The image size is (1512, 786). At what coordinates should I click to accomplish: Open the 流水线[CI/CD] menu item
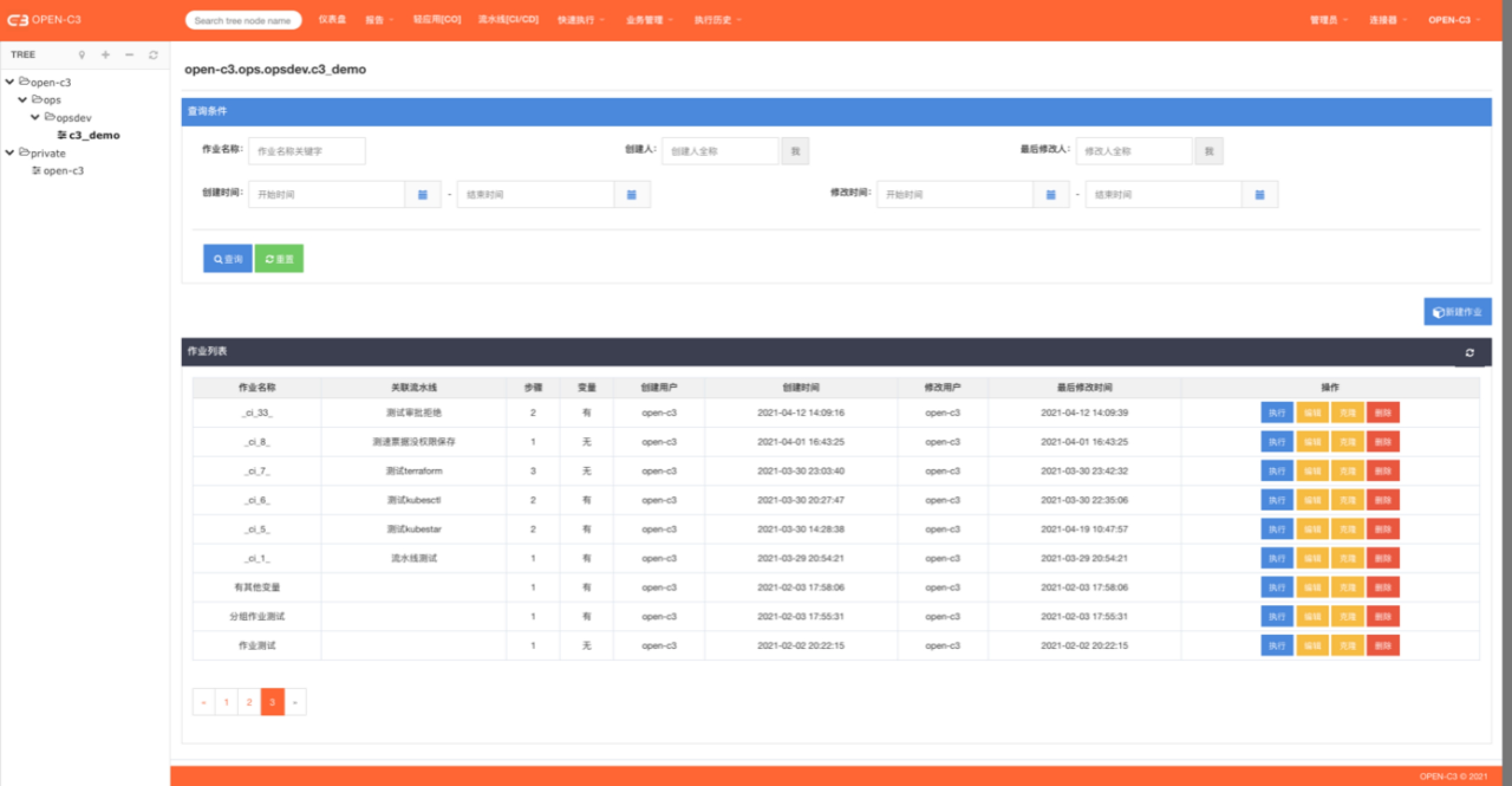[x=508, y=20]
